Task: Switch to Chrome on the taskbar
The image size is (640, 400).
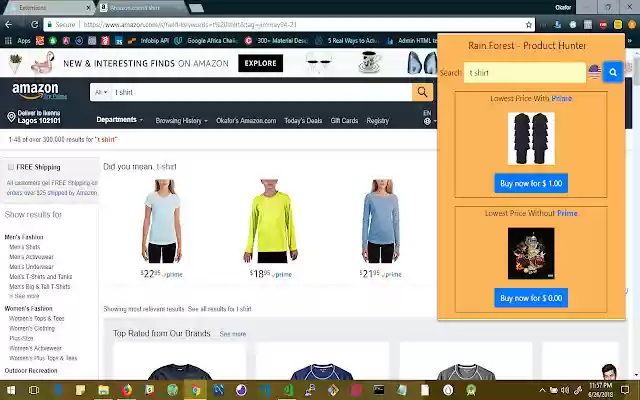Action: [196, 390]
